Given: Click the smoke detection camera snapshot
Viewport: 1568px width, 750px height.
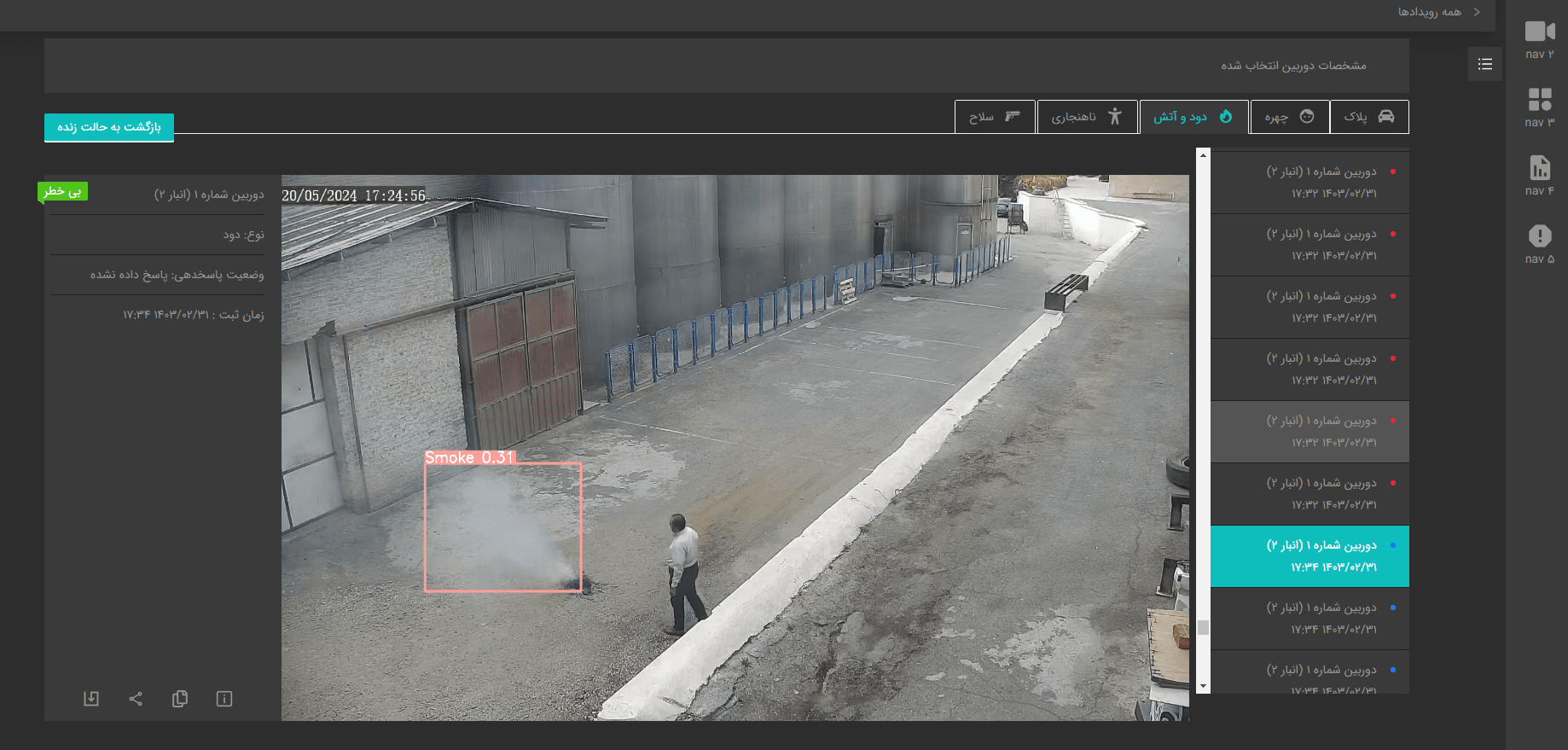Looking at the screenshot, I should pyautogui.click(x=735, y=448).
